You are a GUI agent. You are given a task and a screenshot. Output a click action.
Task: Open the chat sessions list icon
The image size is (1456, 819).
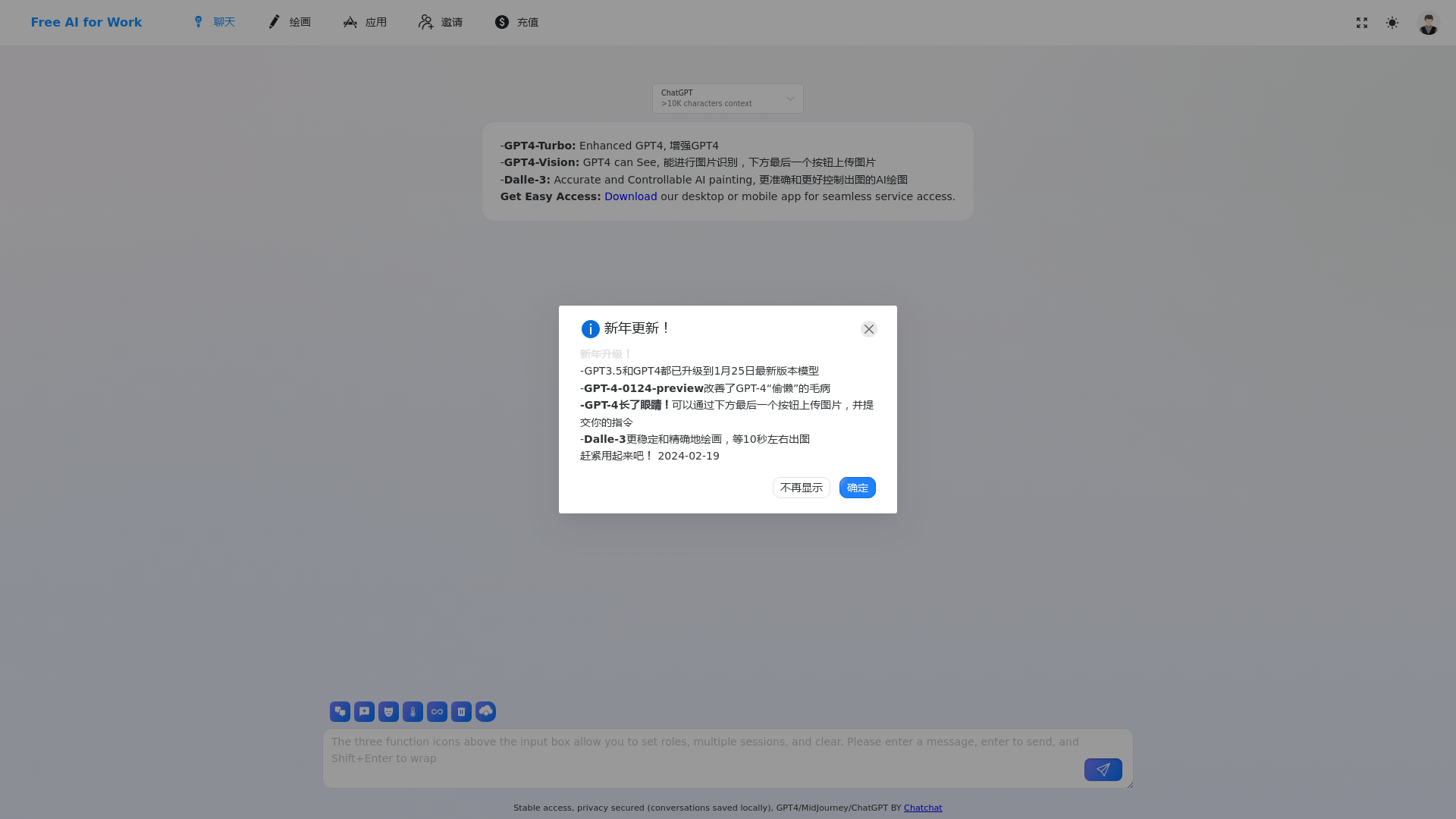(x=340, y=711)
